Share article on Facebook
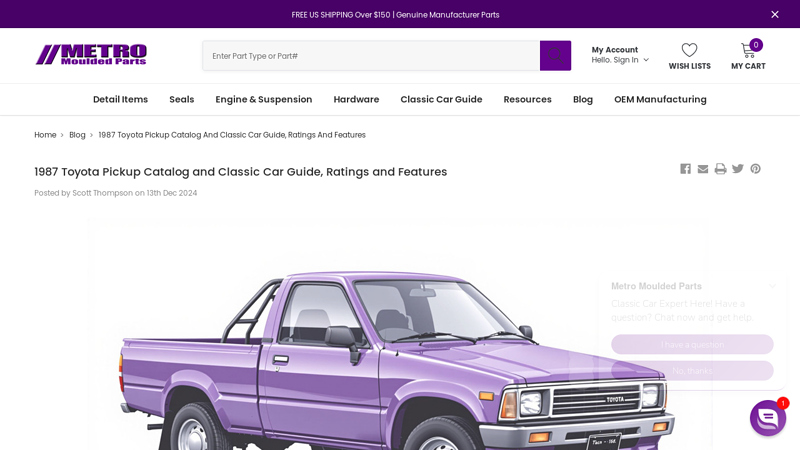Viewport: 800px width, 450px height. 685,169
